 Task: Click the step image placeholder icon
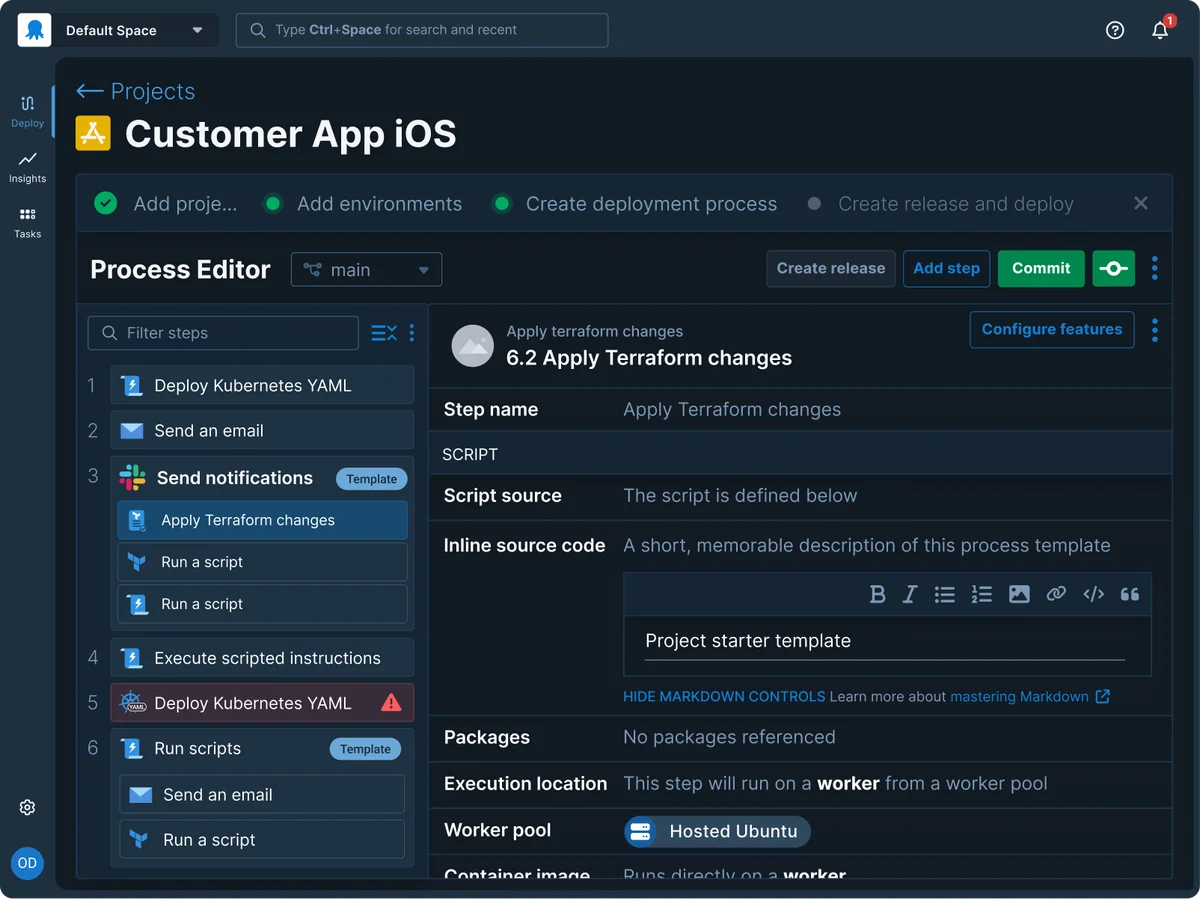[472, 345]
